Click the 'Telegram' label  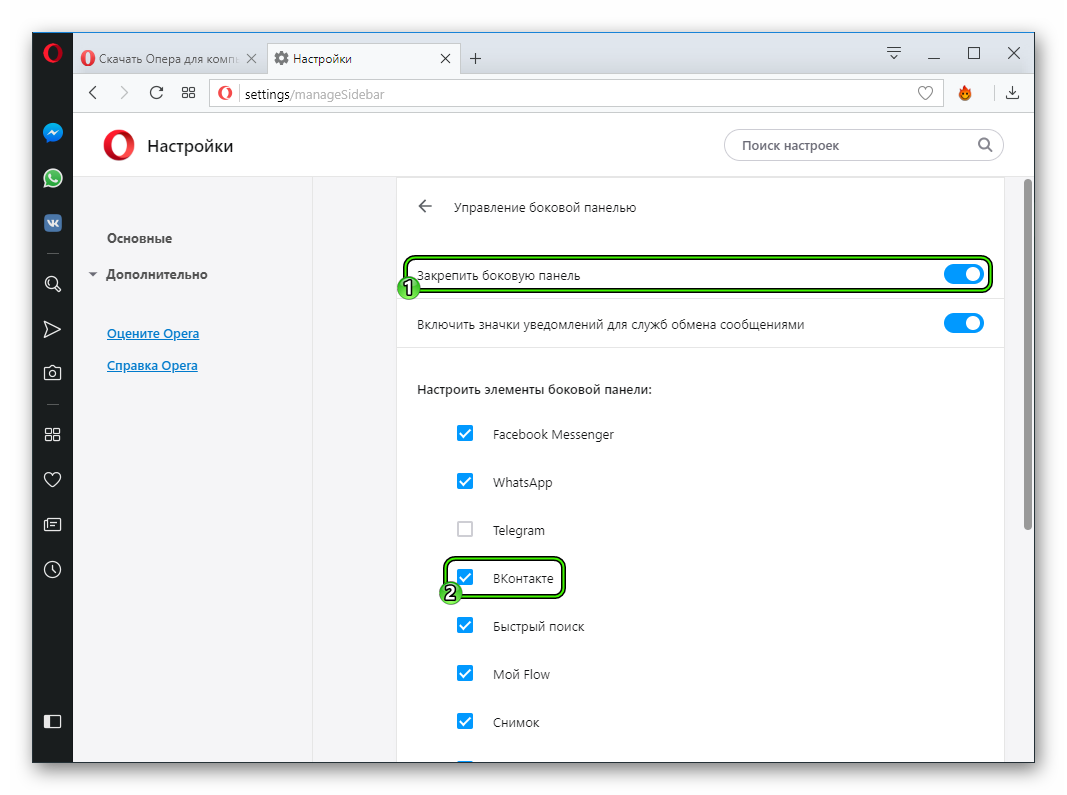coord(519,530)
